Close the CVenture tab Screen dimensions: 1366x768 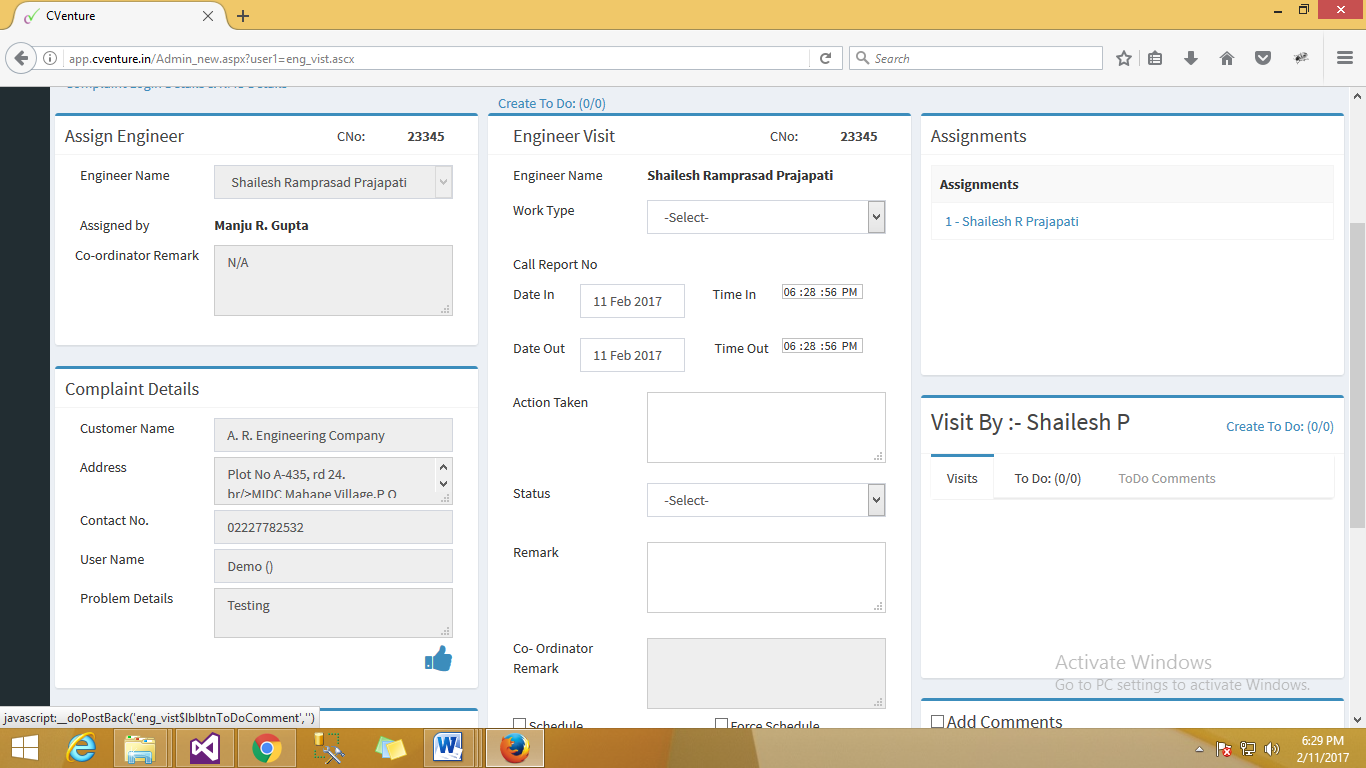(x=208, y=16)
